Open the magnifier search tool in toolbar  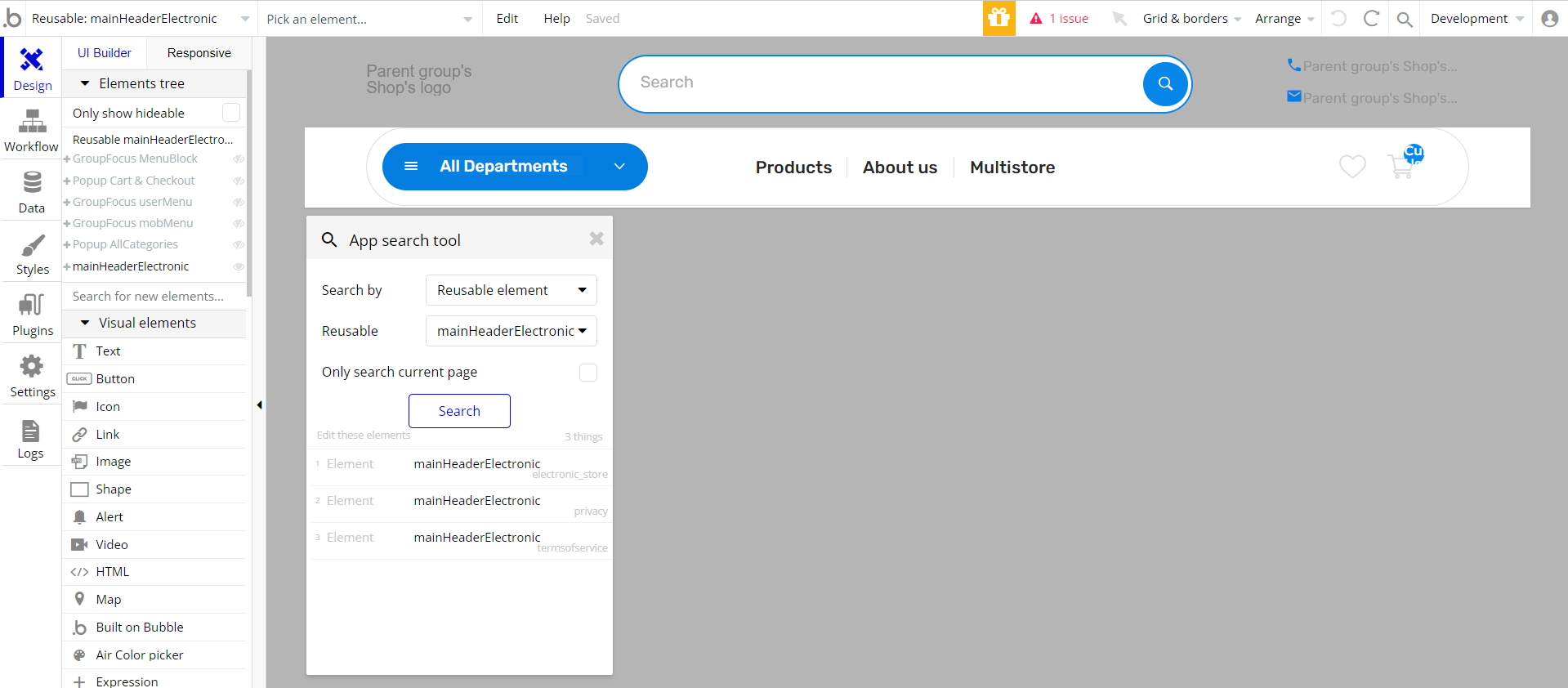pos(1405,19)
